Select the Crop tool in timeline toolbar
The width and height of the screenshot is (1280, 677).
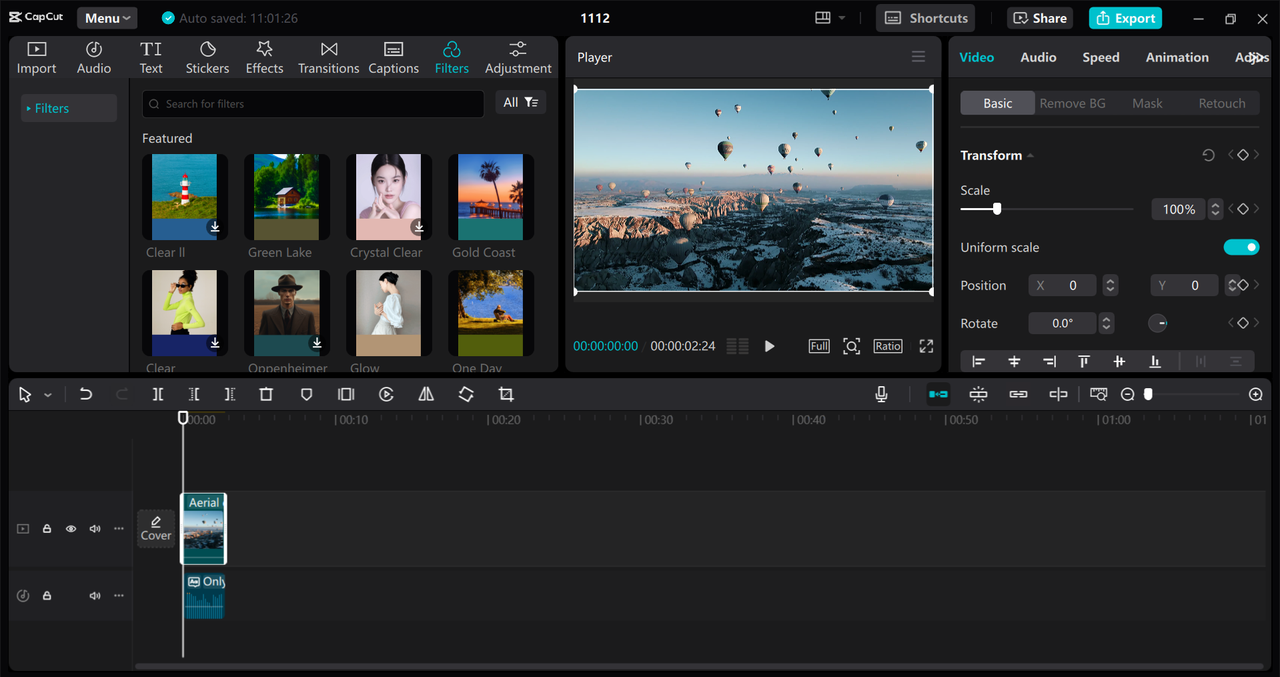pos(506,395)
